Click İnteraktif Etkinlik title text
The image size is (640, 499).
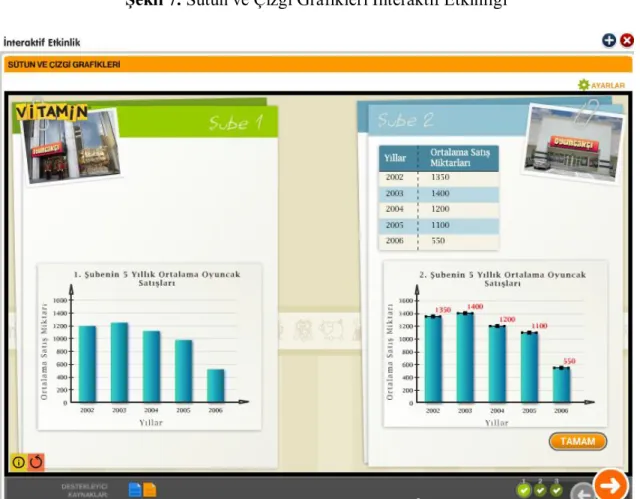pyautogui.click(x=42, y=42)
